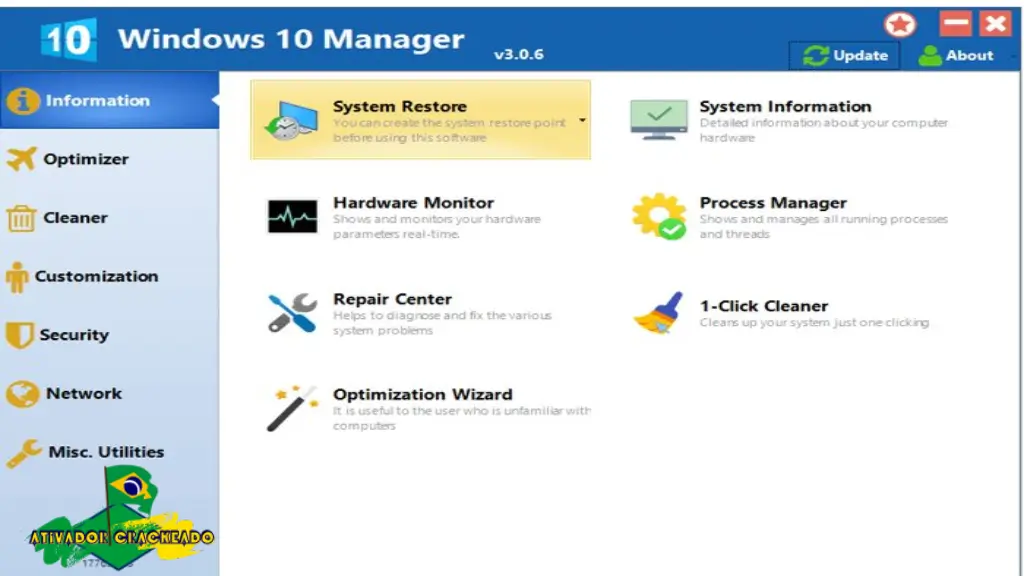Image resolution: width=1024 pixels, height=576 pixels.
Task: Click the Repair Center tools icon
Action: pyautogui.click(x=292, y=313)
